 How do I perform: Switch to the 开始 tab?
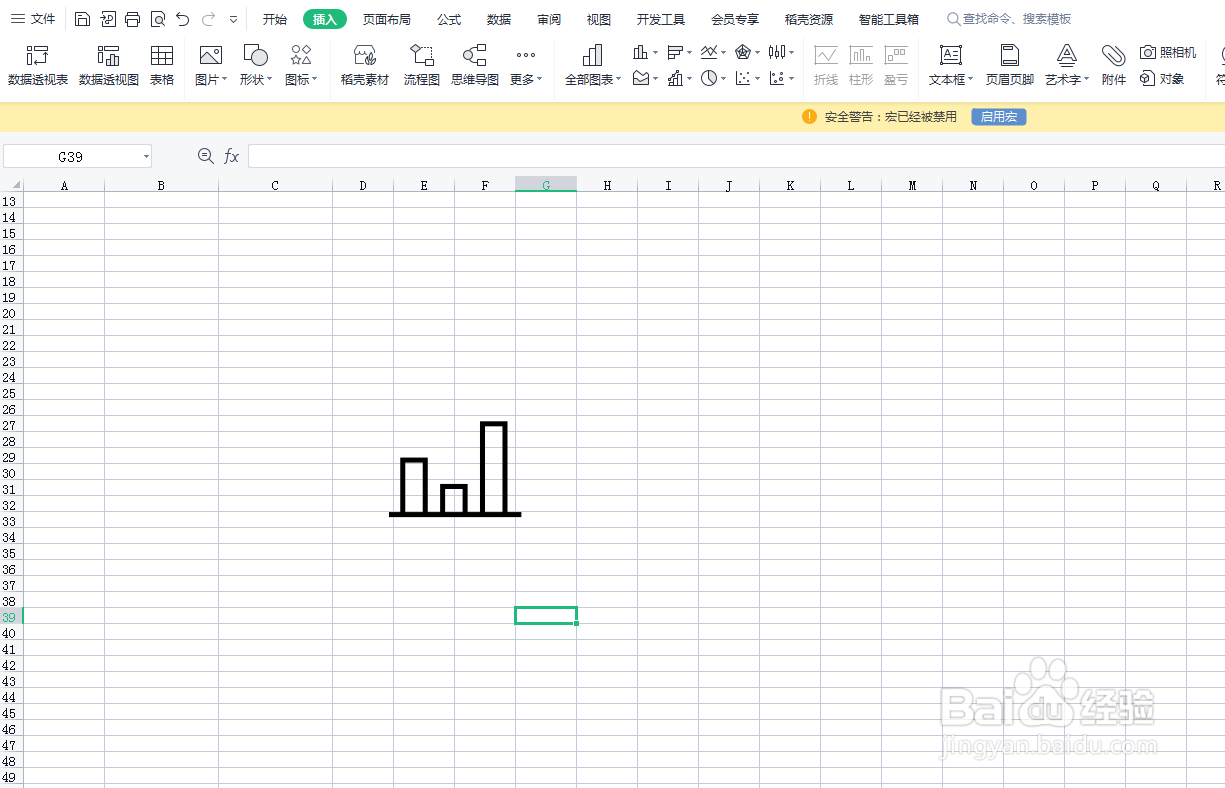[x=275, y=19]
